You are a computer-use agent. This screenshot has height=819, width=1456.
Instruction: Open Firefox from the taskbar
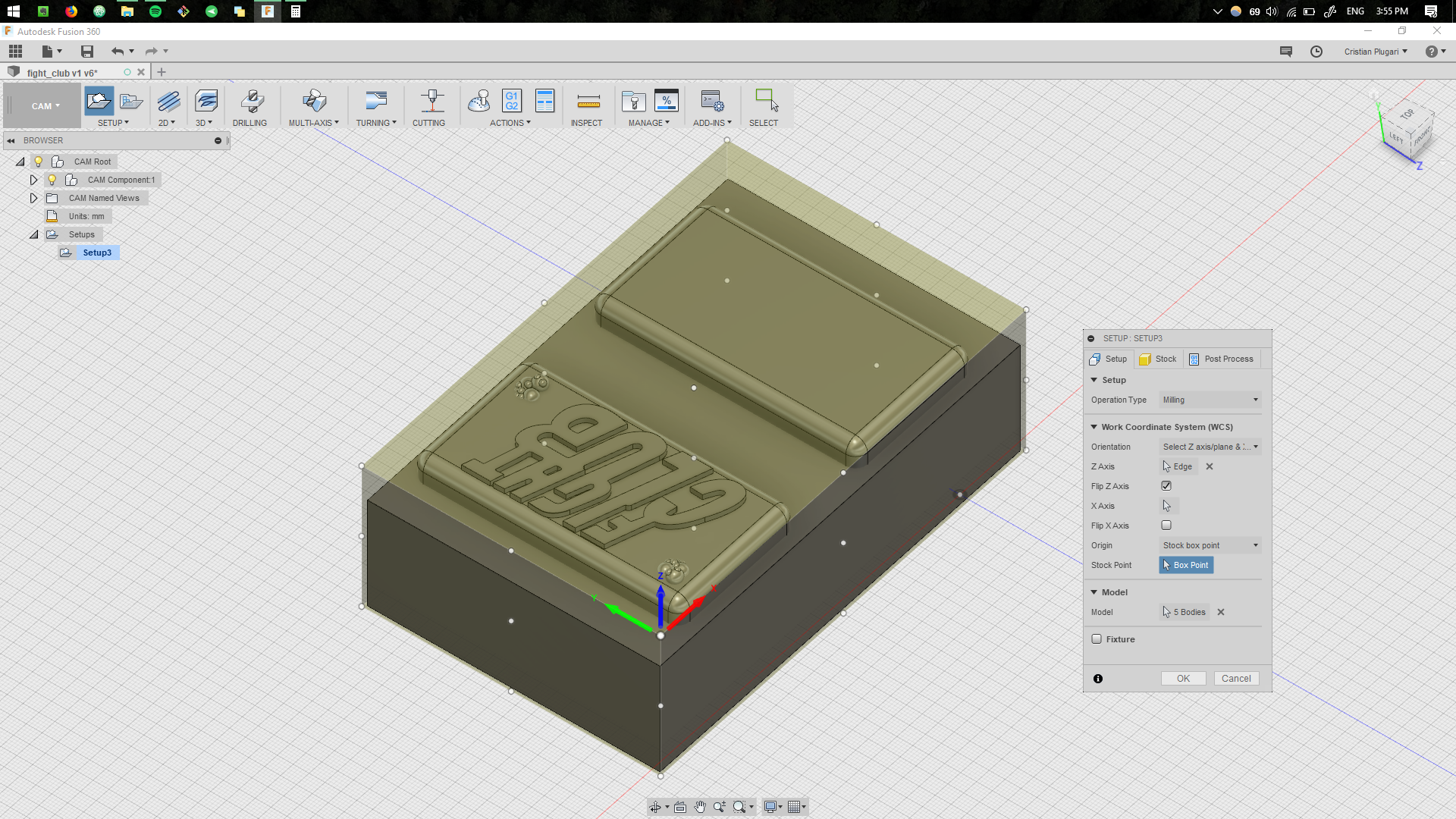pos(71,11)
